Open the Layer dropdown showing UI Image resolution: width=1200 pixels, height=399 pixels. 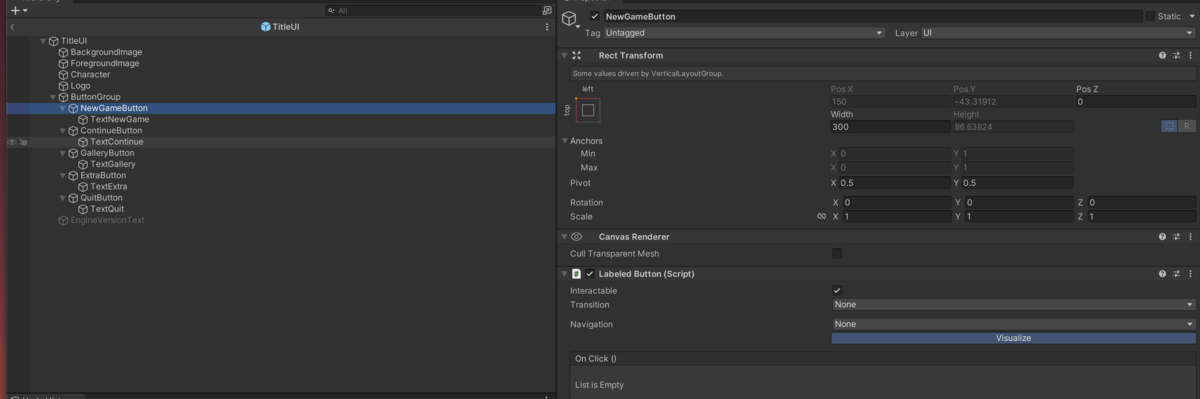tap(1059, 33)
